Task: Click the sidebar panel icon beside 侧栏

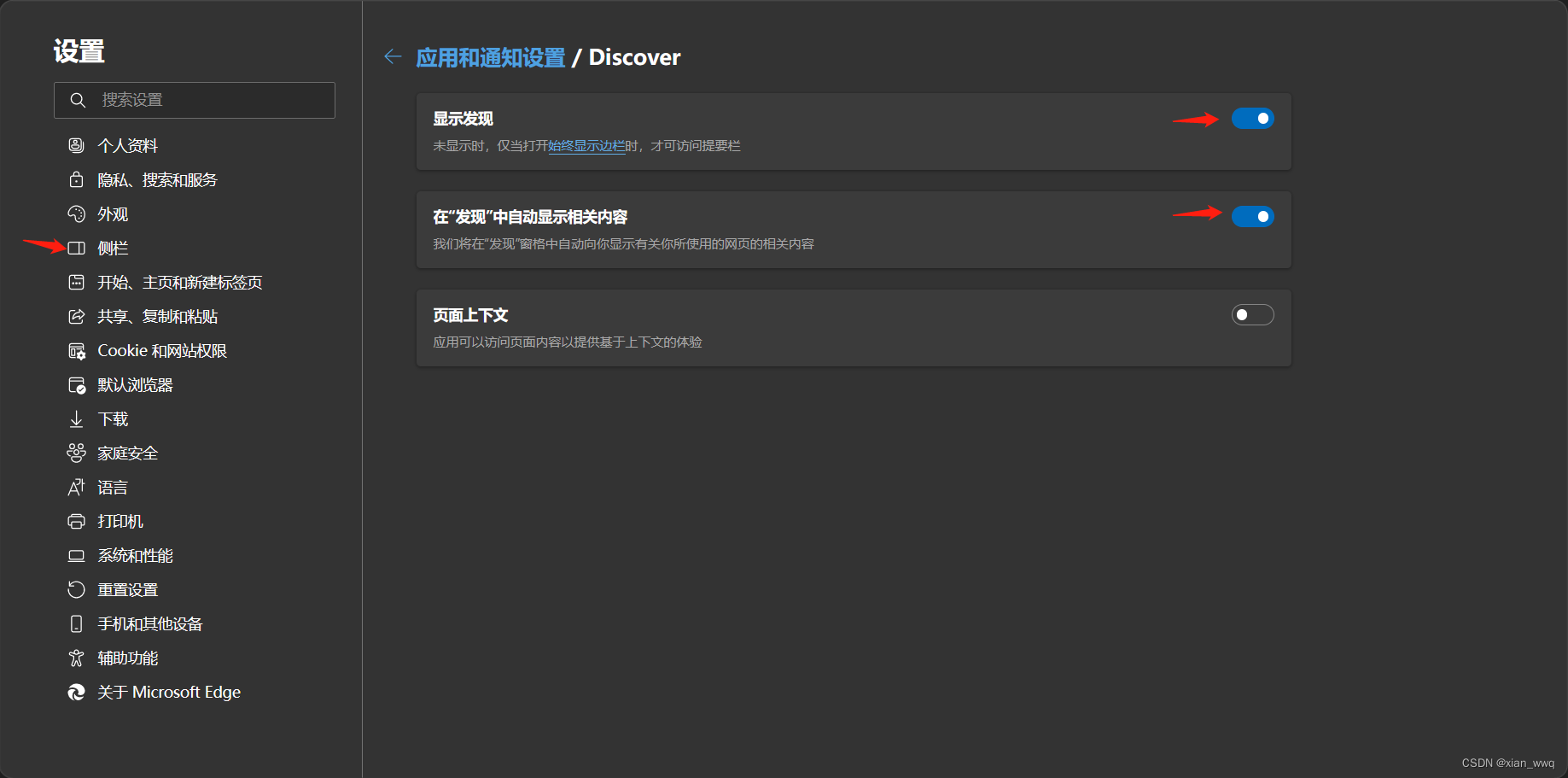Action: coord(76,248)
